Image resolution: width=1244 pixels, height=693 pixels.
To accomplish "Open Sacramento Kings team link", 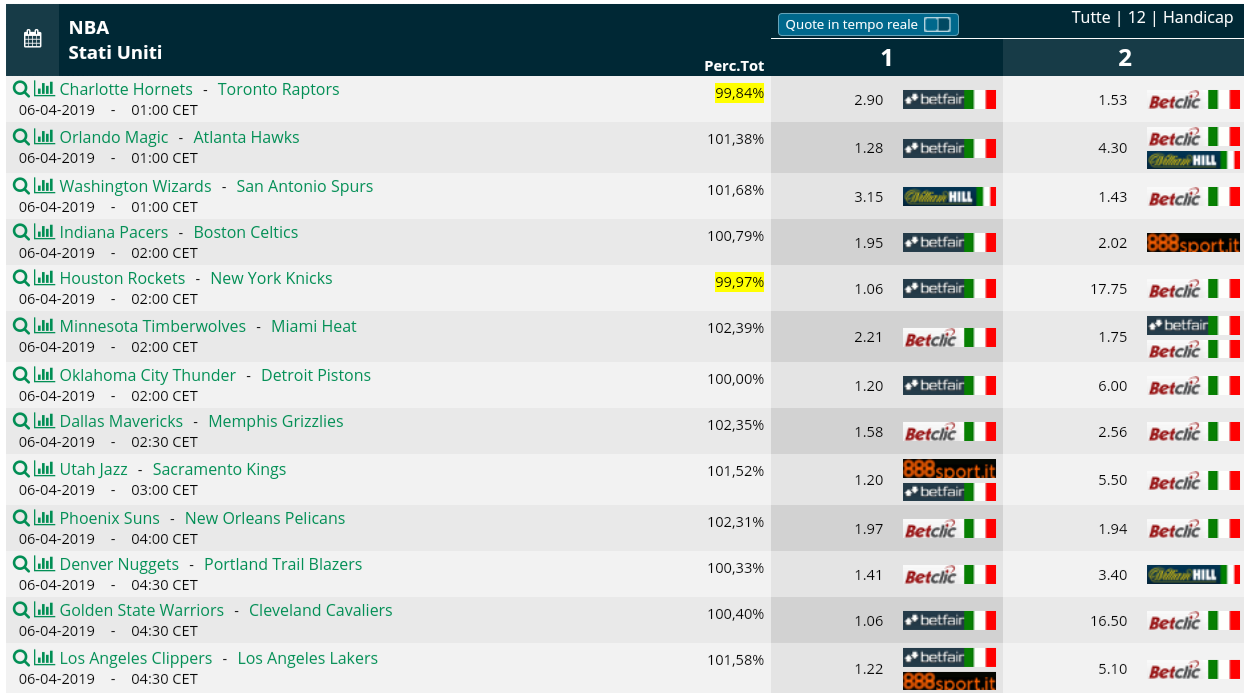I will point(219,469).
